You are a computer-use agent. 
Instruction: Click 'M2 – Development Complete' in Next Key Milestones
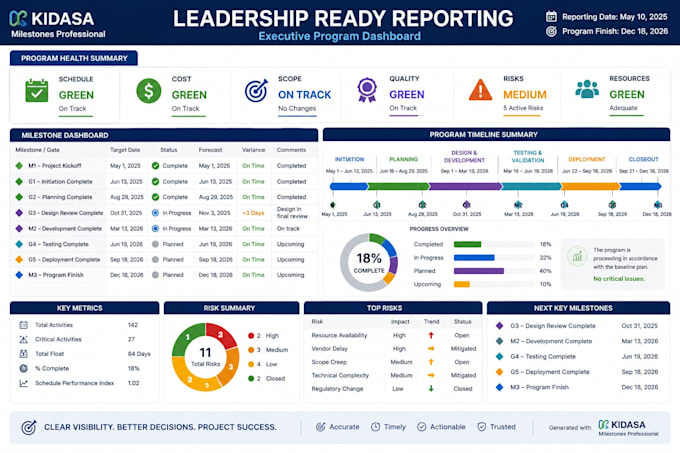click(x=551, y=341)
